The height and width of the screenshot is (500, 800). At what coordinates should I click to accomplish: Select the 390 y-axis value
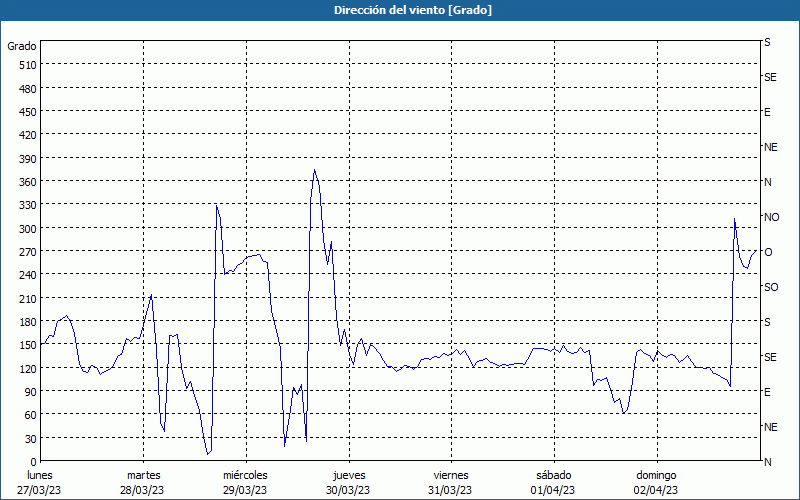click(28, 159)
